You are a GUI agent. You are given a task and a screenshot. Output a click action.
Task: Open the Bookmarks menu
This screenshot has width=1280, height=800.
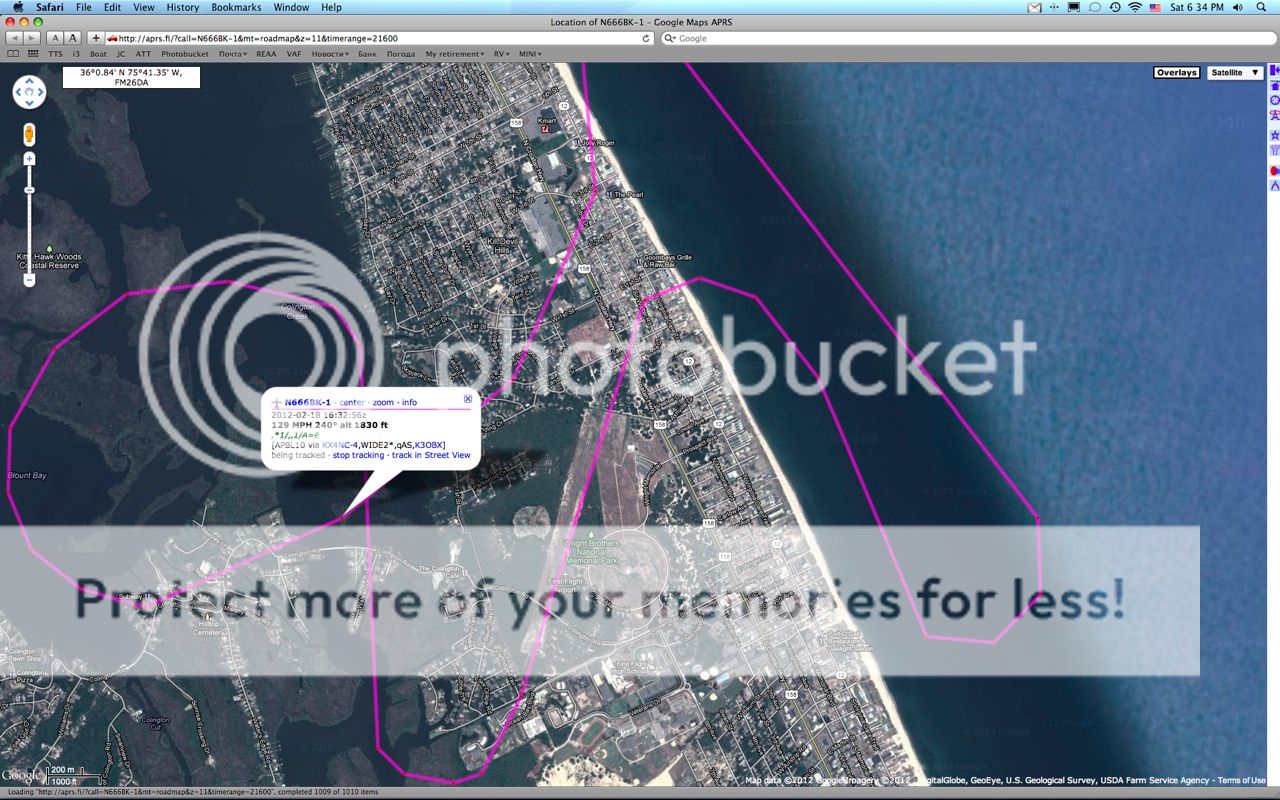[236, 7]
